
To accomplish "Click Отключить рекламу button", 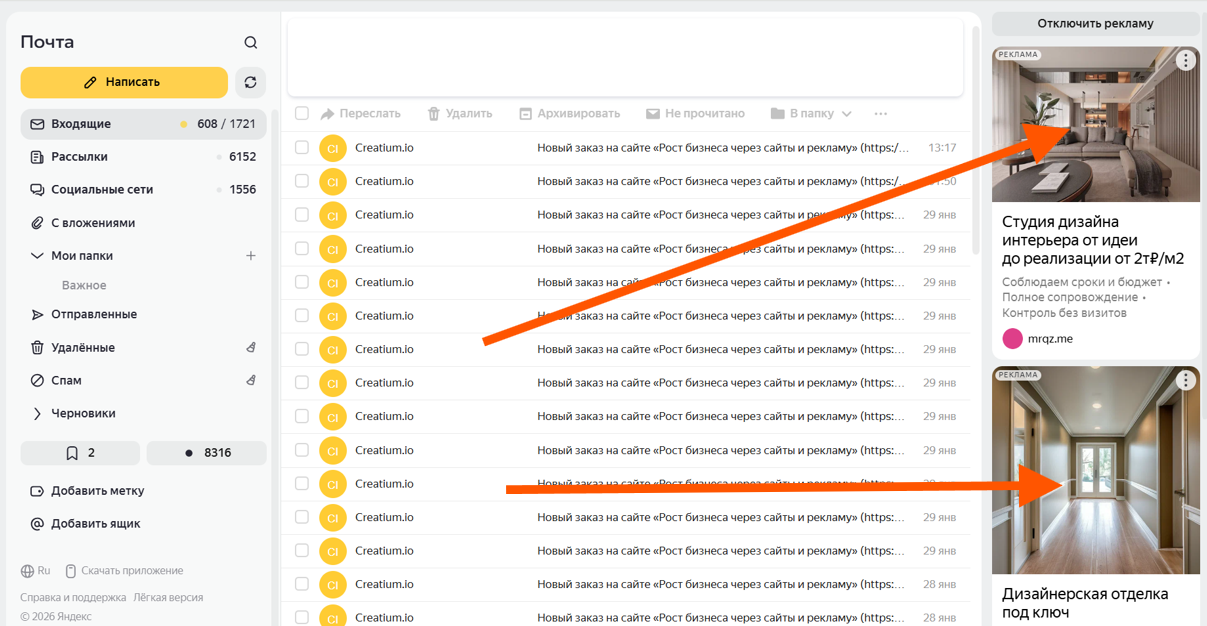I will pyautogui.click(x=1095, y=23).
